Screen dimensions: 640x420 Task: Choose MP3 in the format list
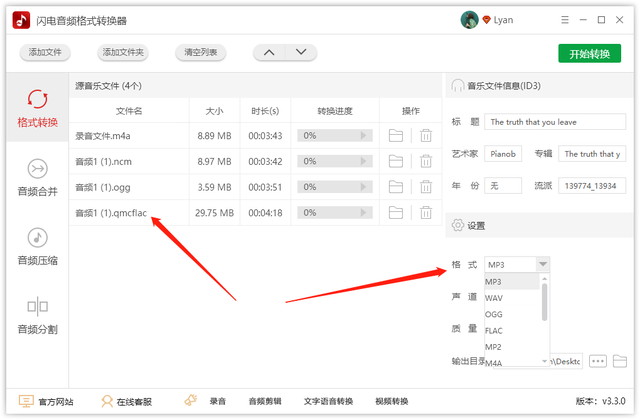point(512,282)
